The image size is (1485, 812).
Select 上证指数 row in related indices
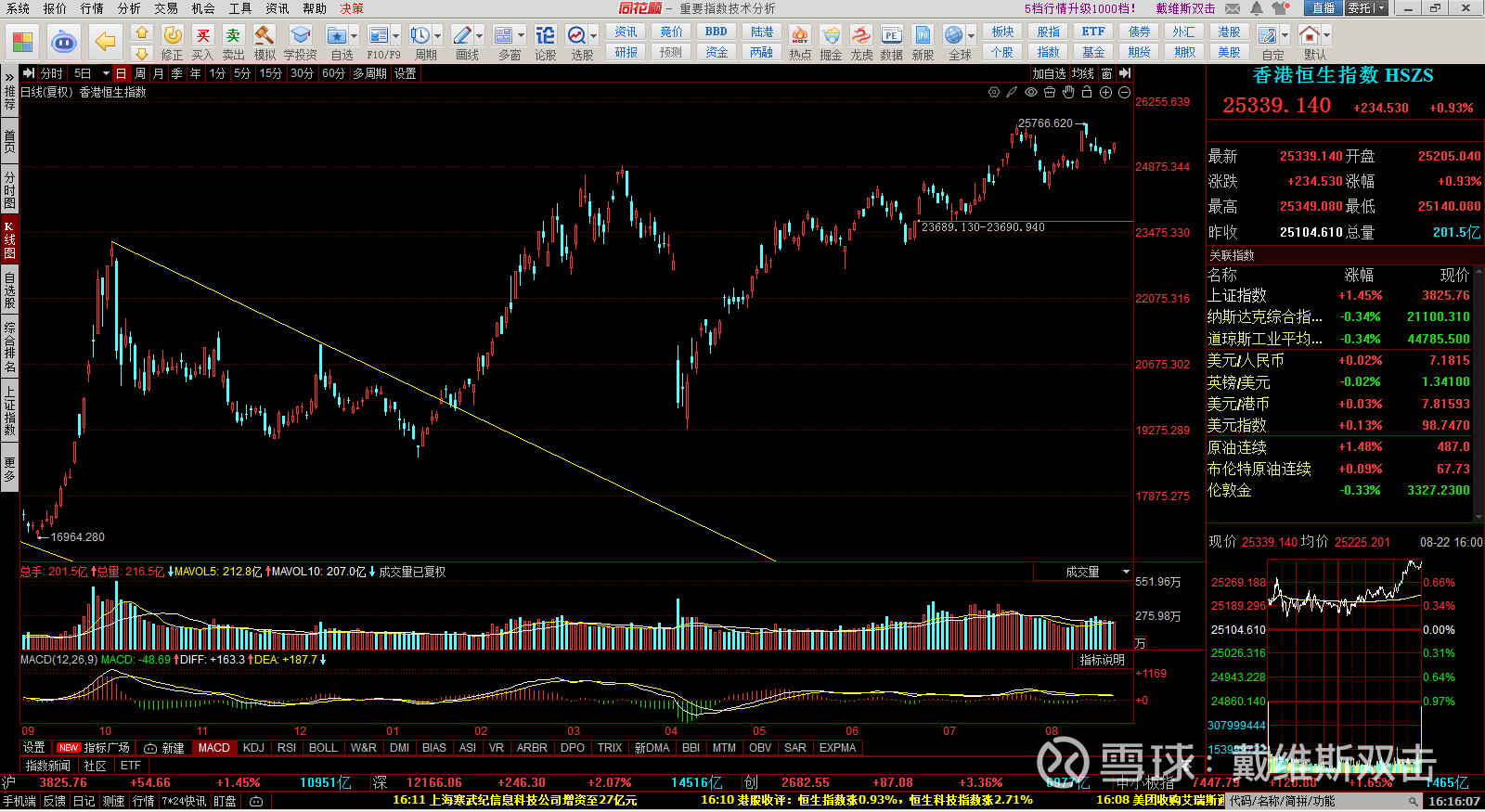click(1338, 295)
